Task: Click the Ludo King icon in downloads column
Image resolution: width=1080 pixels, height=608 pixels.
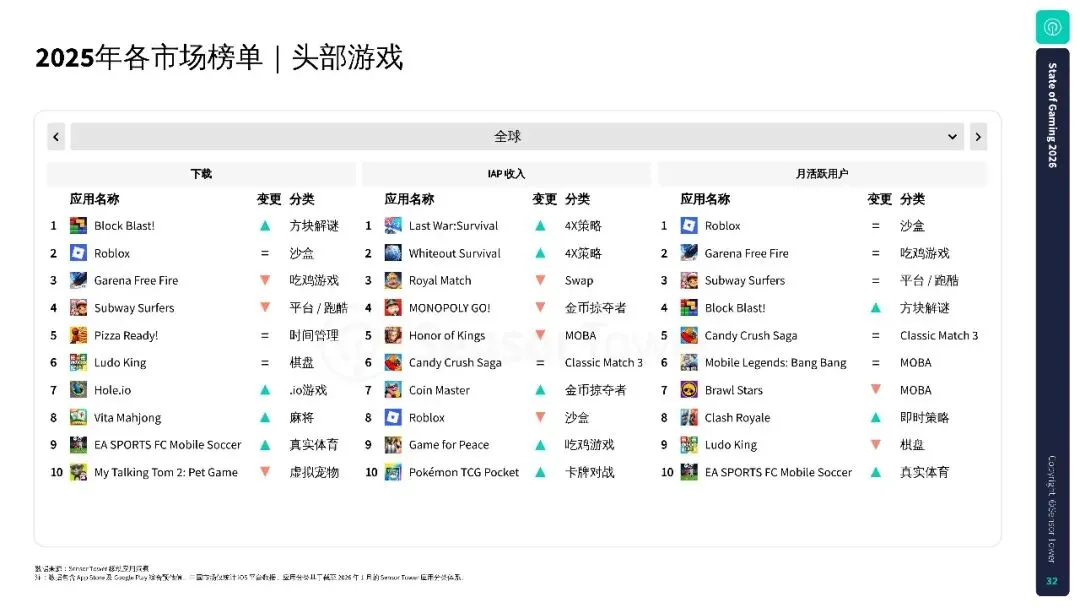Action: [77, 362]
